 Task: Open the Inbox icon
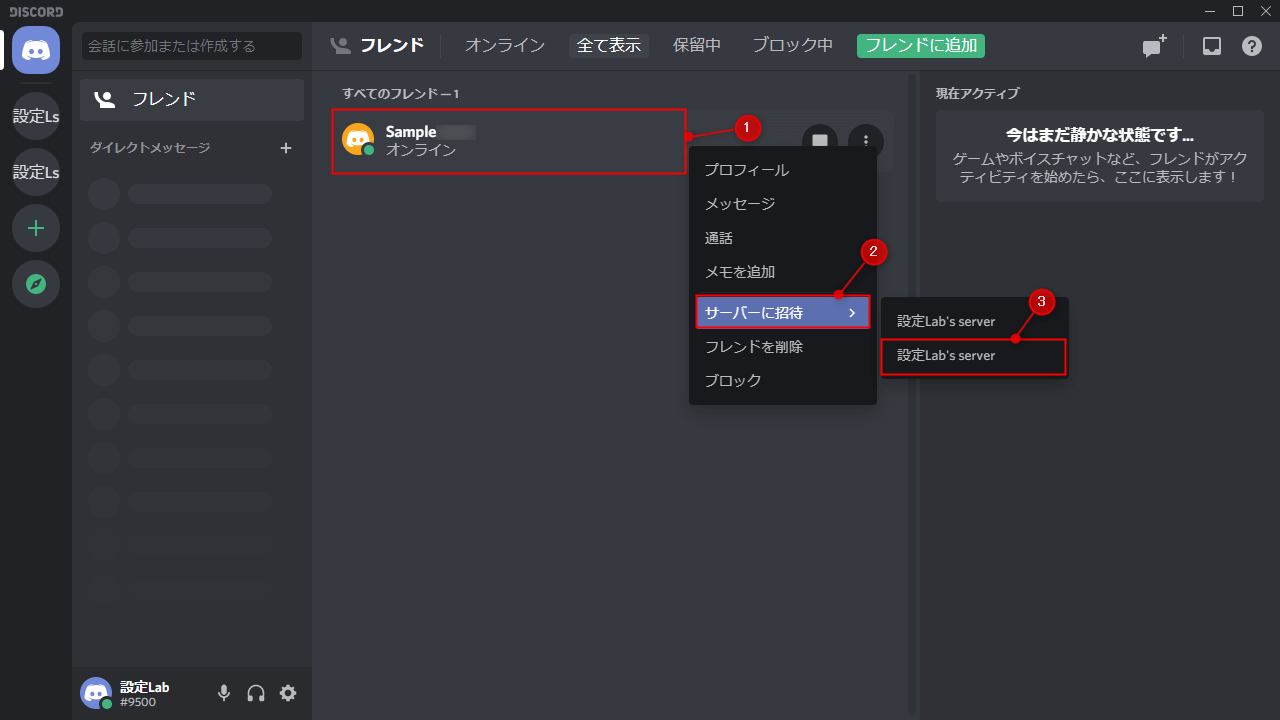(1212, 46)
